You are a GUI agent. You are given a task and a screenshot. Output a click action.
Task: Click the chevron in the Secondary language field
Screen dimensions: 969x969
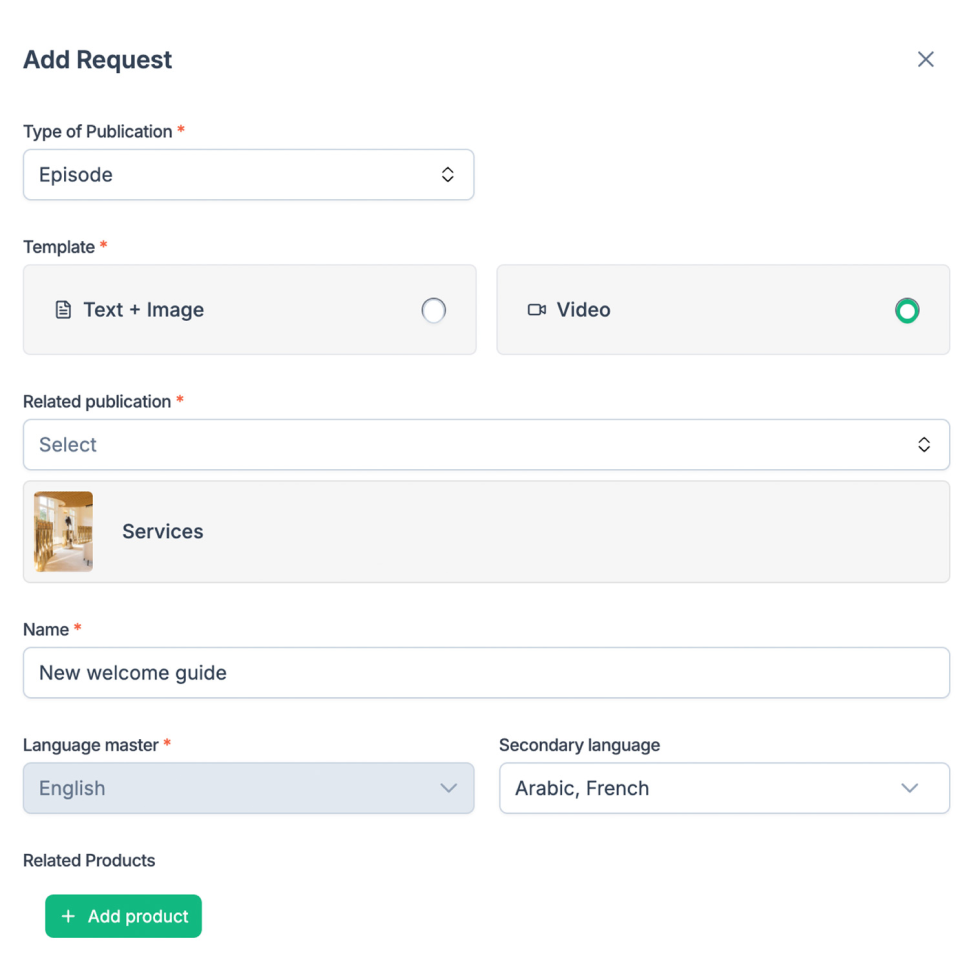[x=909, y=788]
